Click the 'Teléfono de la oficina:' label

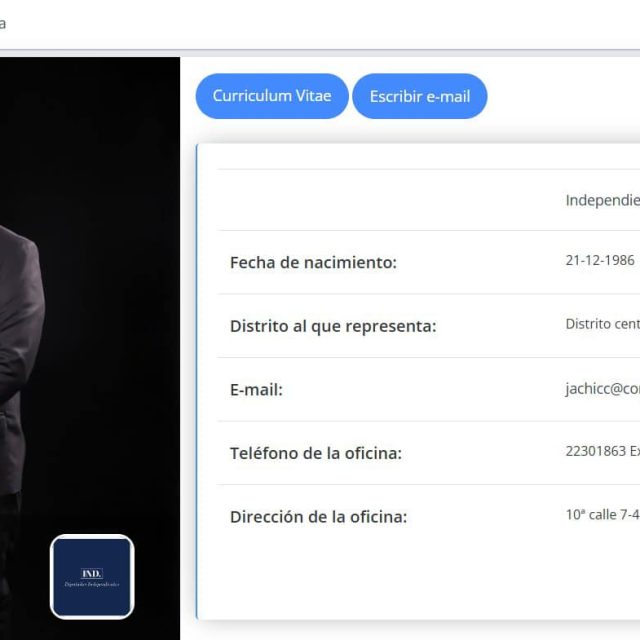(x=315, y=453)
